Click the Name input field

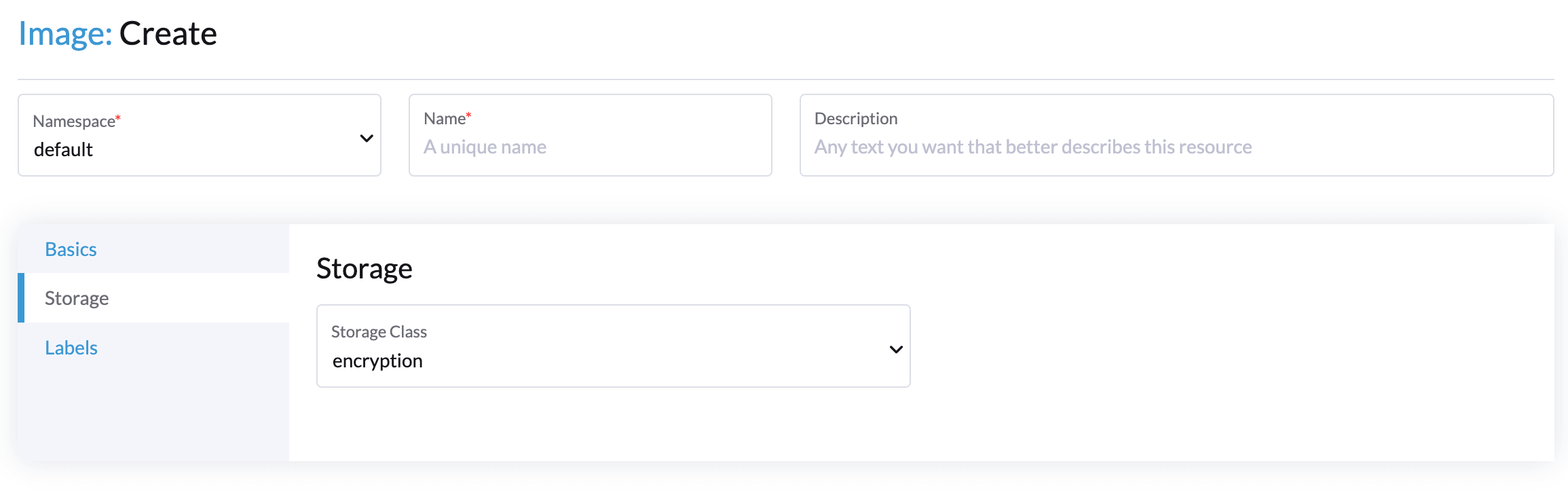coord(589,146)
